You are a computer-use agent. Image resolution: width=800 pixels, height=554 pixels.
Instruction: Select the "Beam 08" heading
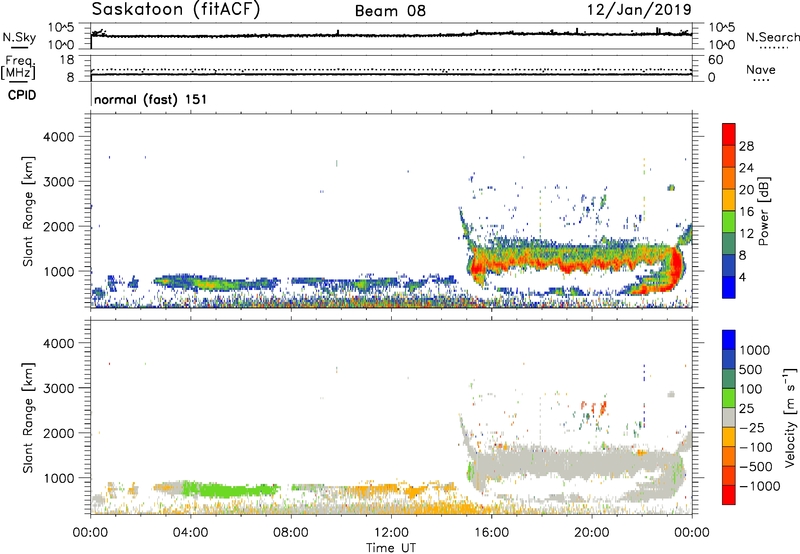coord(390,11)
